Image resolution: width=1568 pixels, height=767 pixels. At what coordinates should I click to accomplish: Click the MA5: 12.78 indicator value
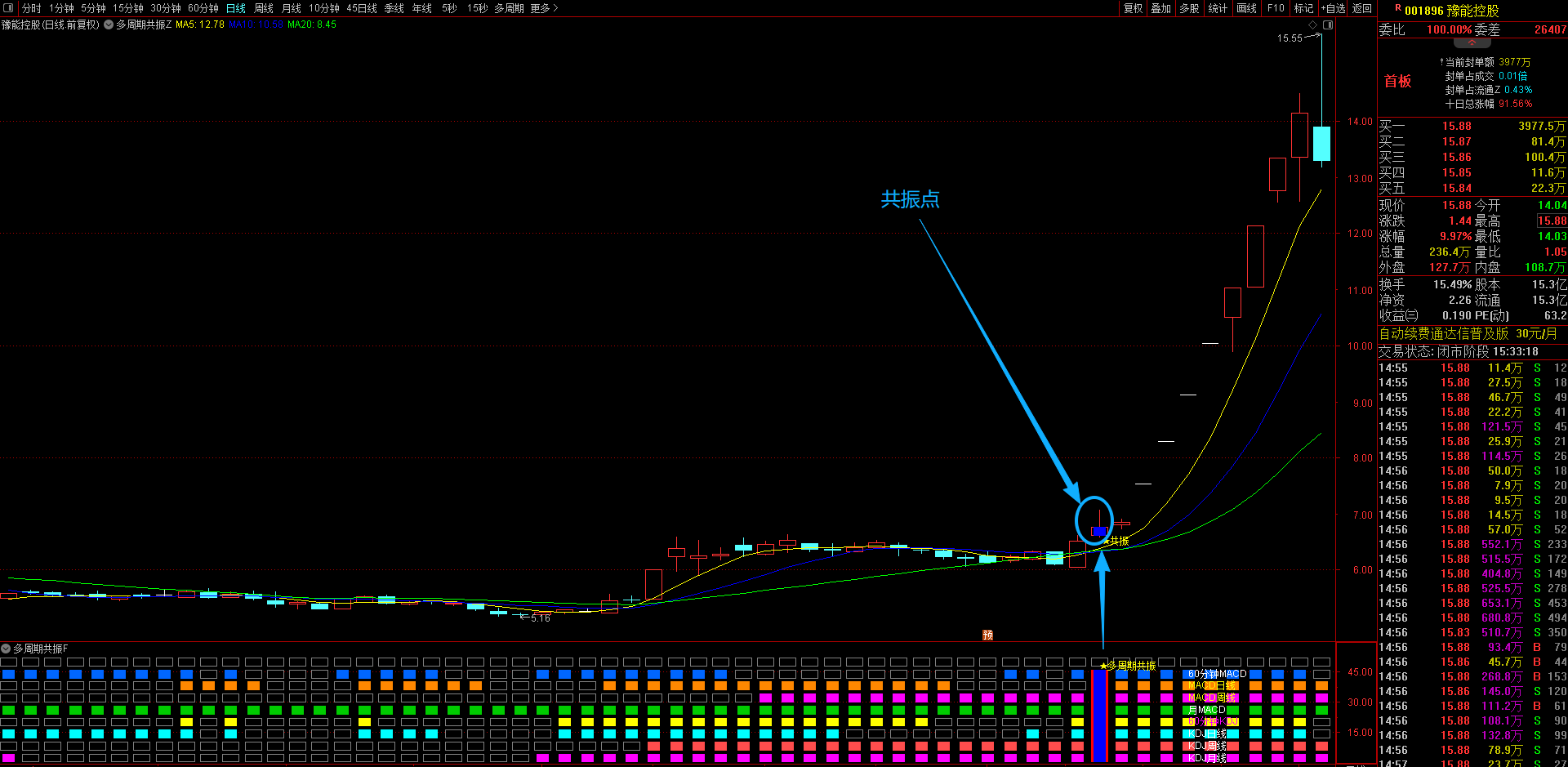[200, 25]
